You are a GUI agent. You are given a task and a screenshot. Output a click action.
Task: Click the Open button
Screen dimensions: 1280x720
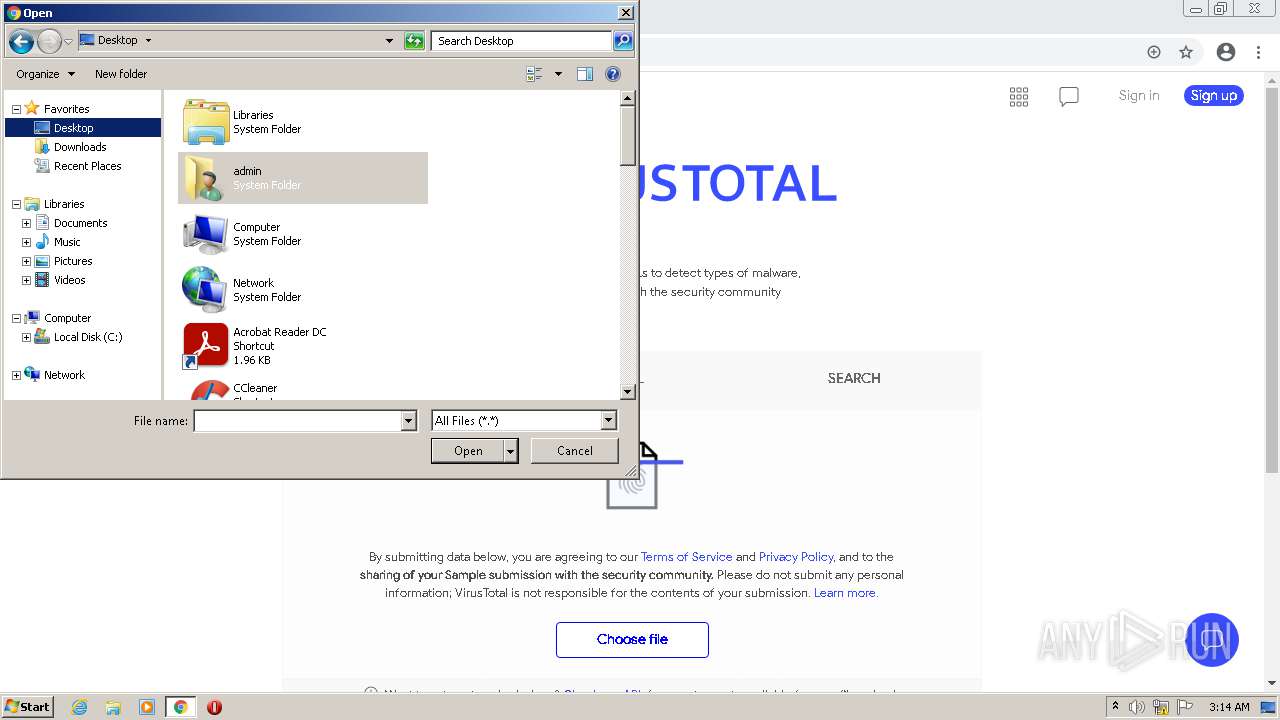coord(468,451)
